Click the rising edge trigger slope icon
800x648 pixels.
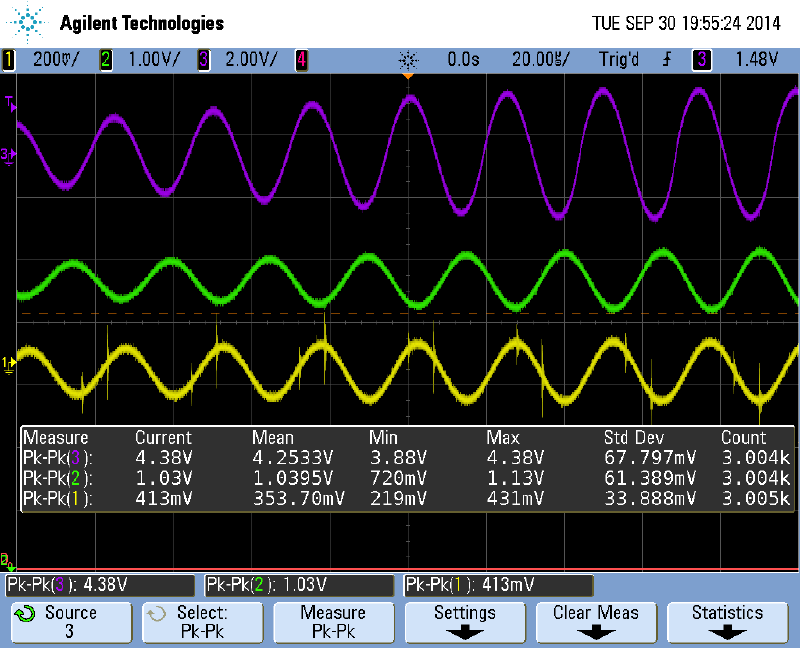tap(665, 60)
